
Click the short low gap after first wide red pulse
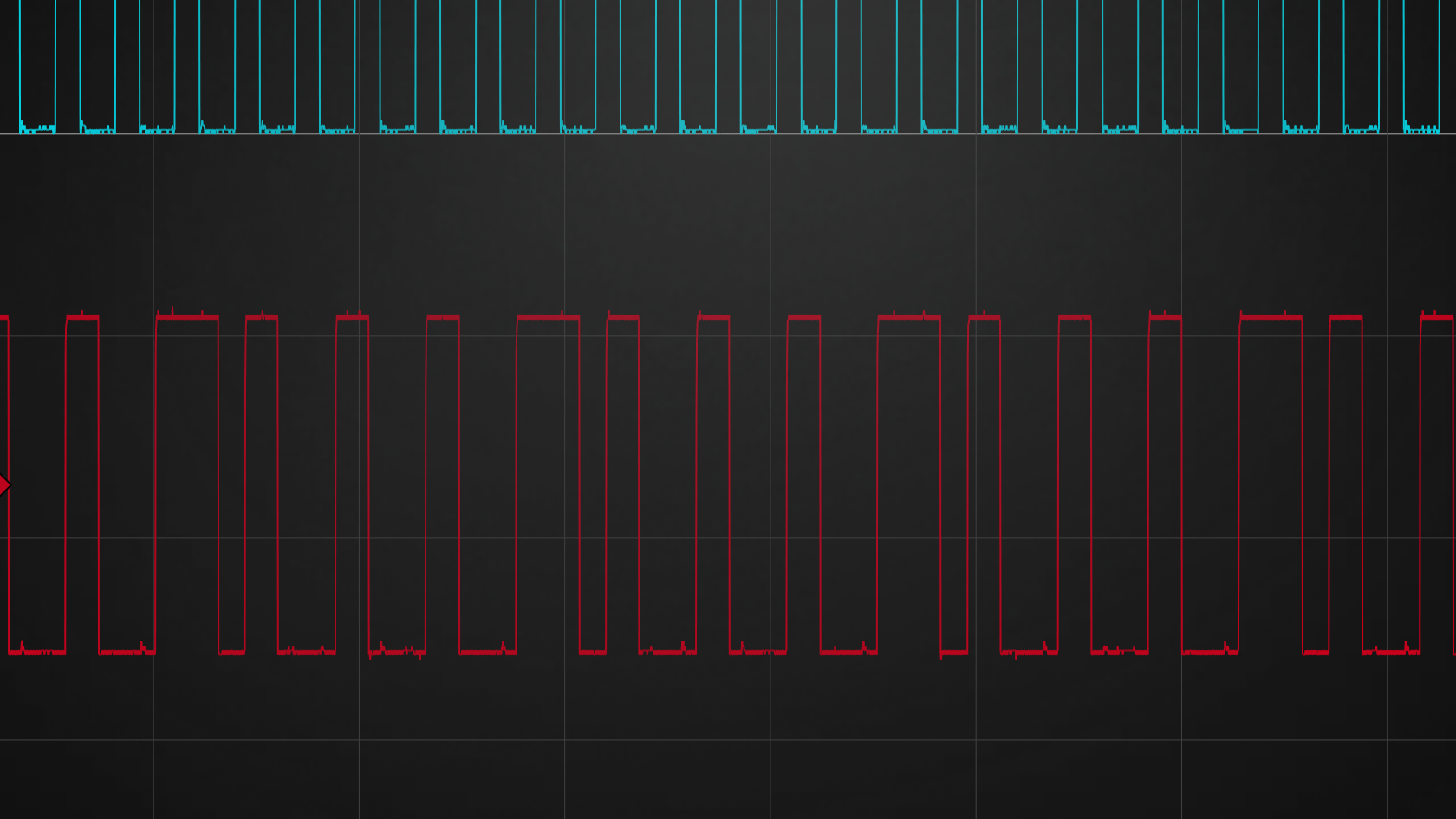(x=232, y=651)
